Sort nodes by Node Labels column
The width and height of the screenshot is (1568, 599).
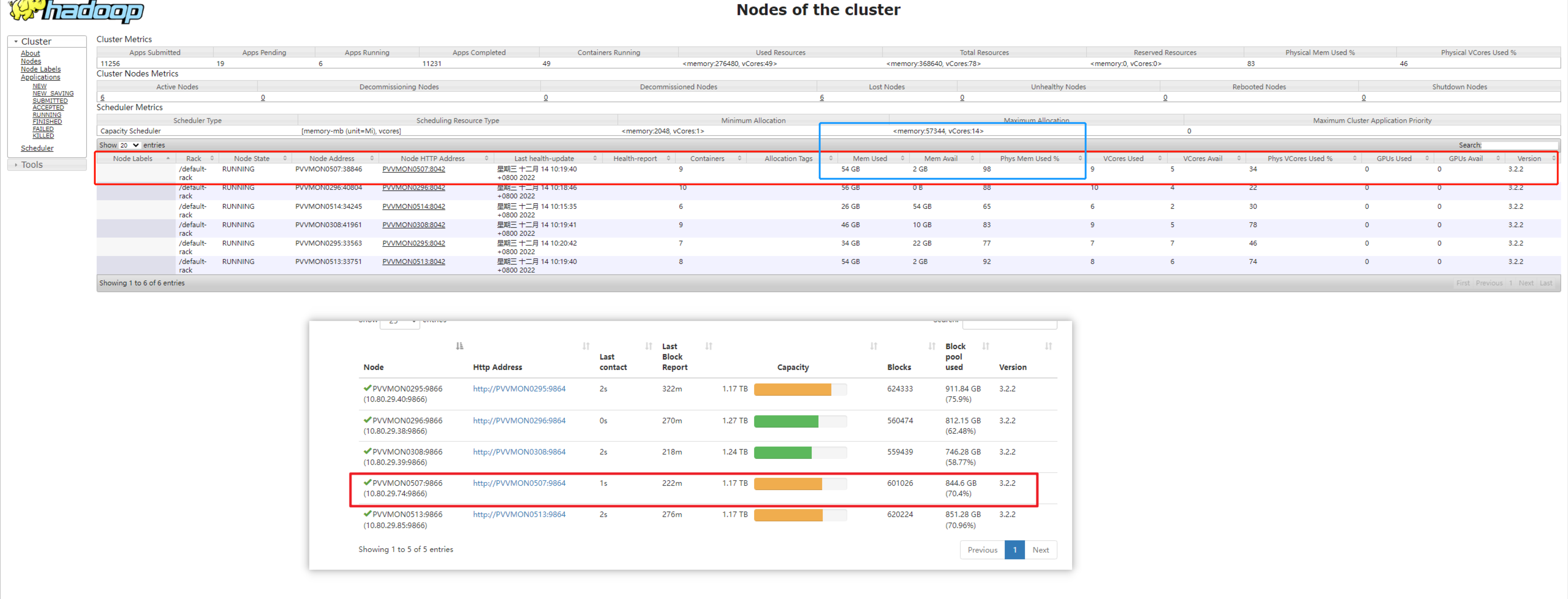tap(136, 158)
